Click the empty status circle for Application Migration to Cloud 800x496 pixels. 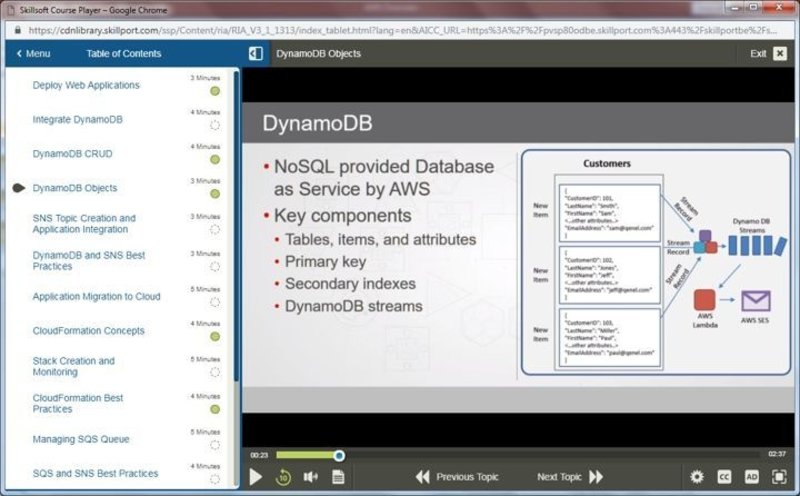215,302
